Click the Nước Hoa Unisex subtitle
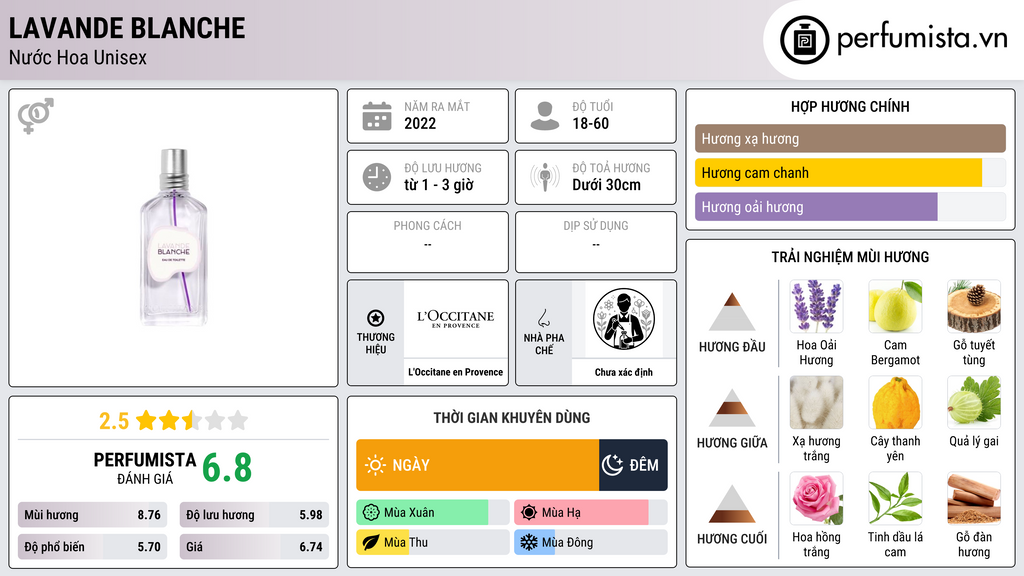1024x576 pixels. tap(78, 57)
